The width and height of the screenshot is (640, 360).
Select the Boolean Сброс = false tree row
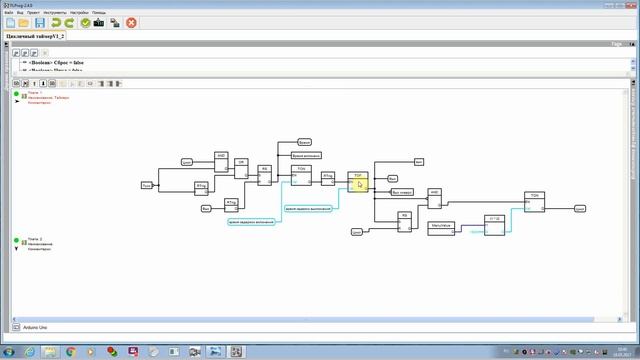point(56,63)
